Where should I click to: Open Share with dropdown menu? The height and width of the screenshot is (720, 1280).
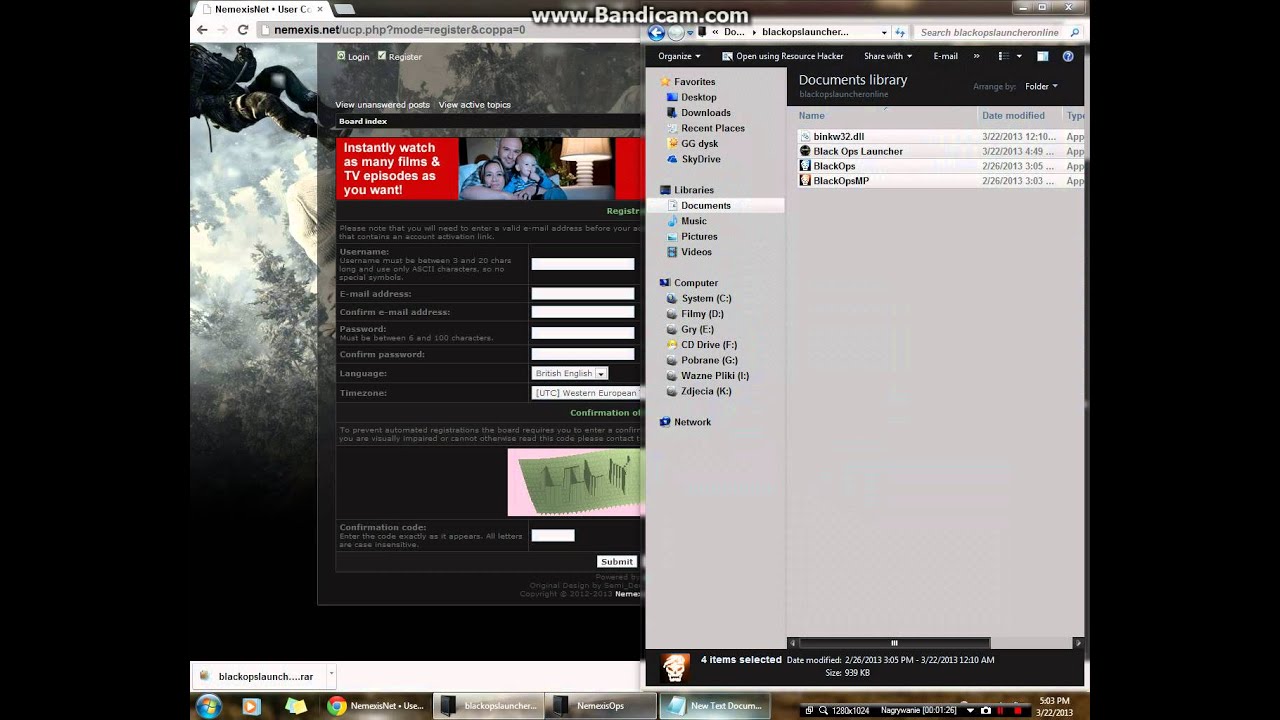tap(887, 56)
